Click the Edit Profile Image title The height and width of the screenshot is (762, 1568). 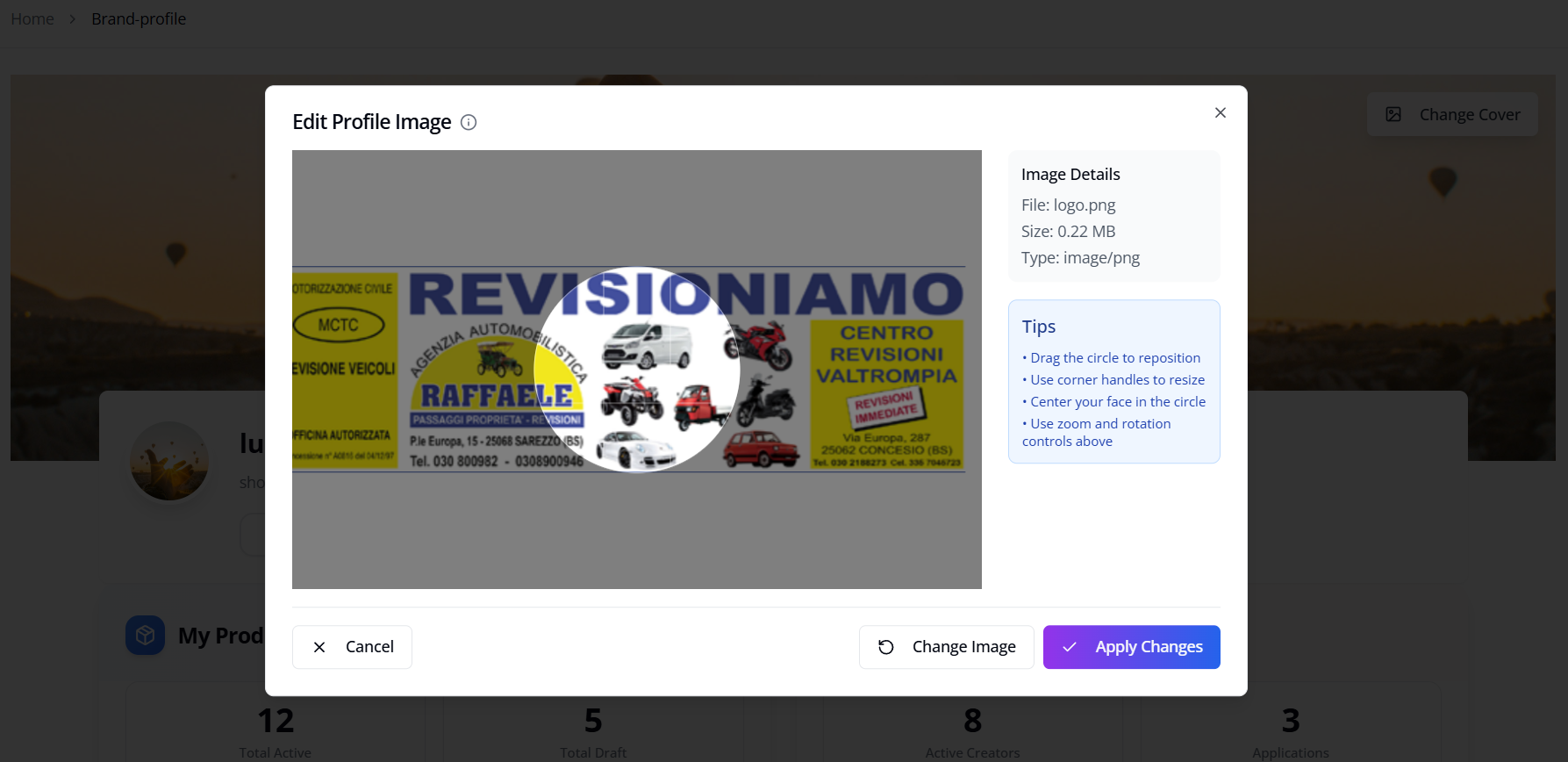372,122
